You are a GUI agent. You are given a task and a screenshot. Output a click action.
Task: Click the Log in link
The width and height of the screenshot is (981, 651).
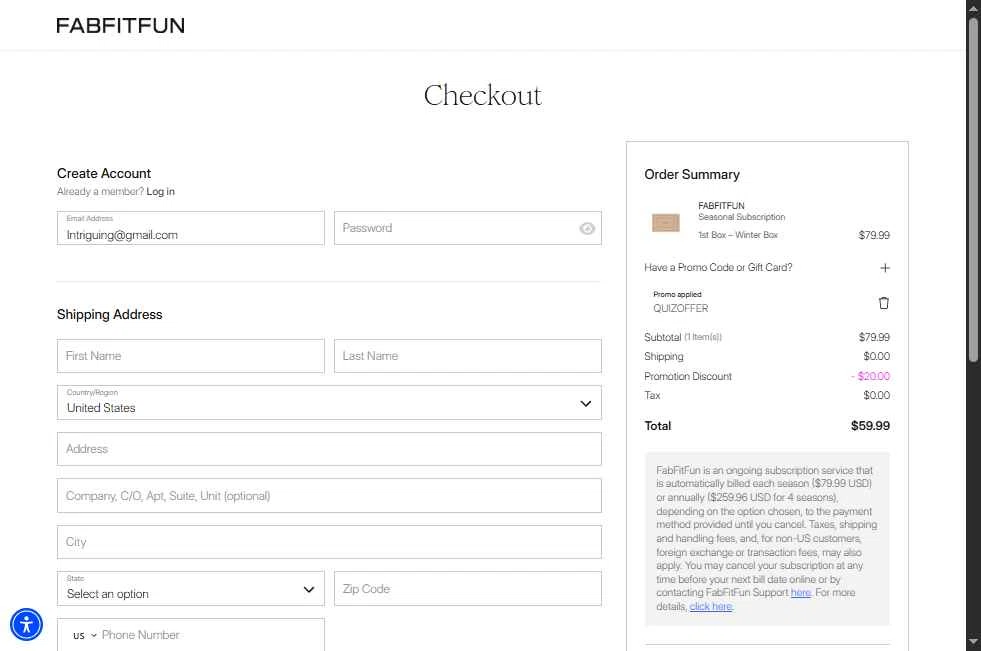(x=160, y=192)
